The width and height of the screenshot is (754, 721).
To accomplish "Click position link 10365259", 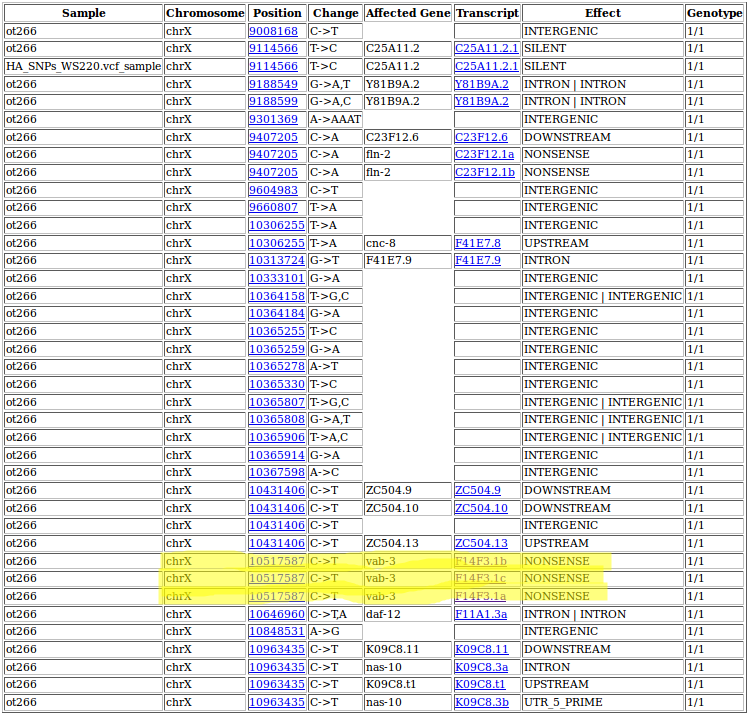I will tap(277, 349).
